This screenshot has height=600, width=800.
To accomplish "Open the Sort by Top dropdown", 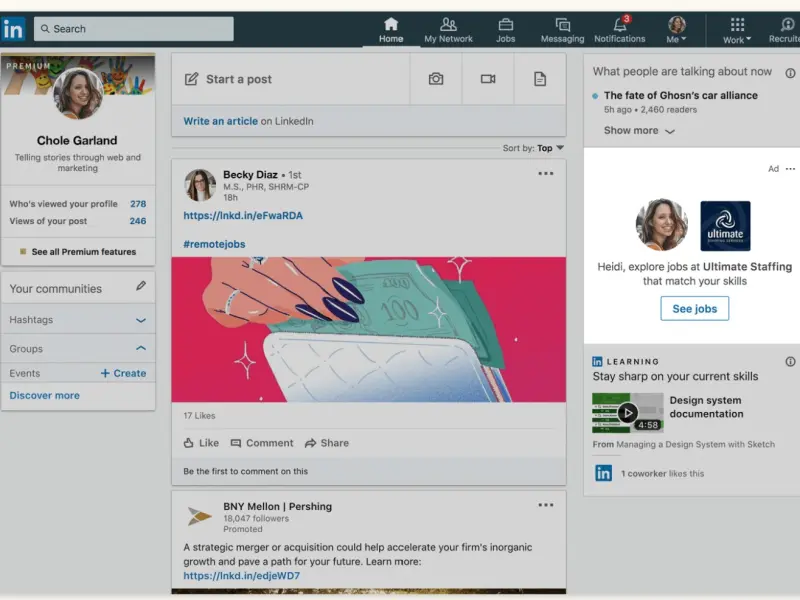I will (x=549, y=148).
